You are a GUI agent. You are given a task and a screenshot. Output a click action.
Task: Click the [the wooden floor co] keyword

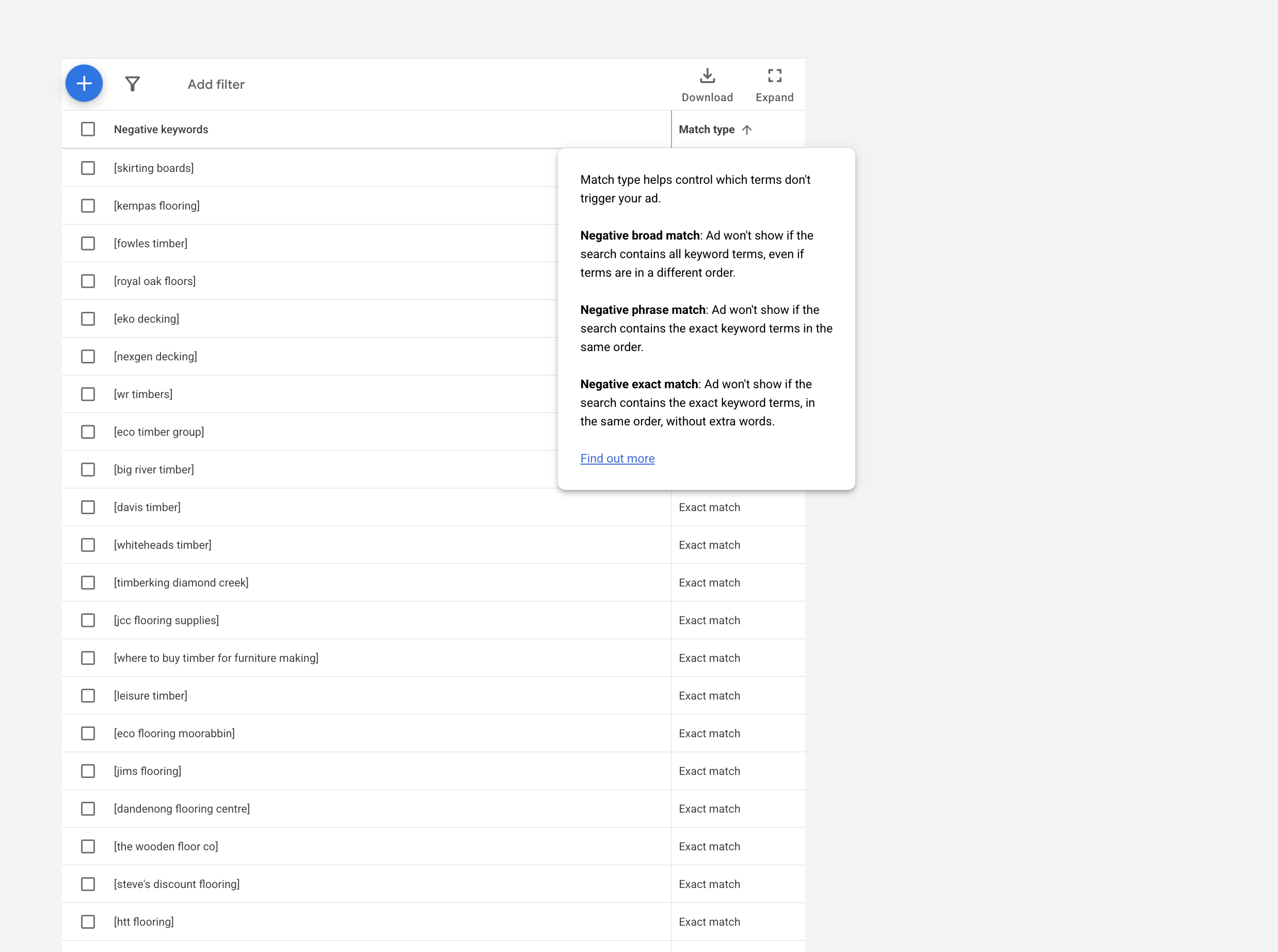166,847
